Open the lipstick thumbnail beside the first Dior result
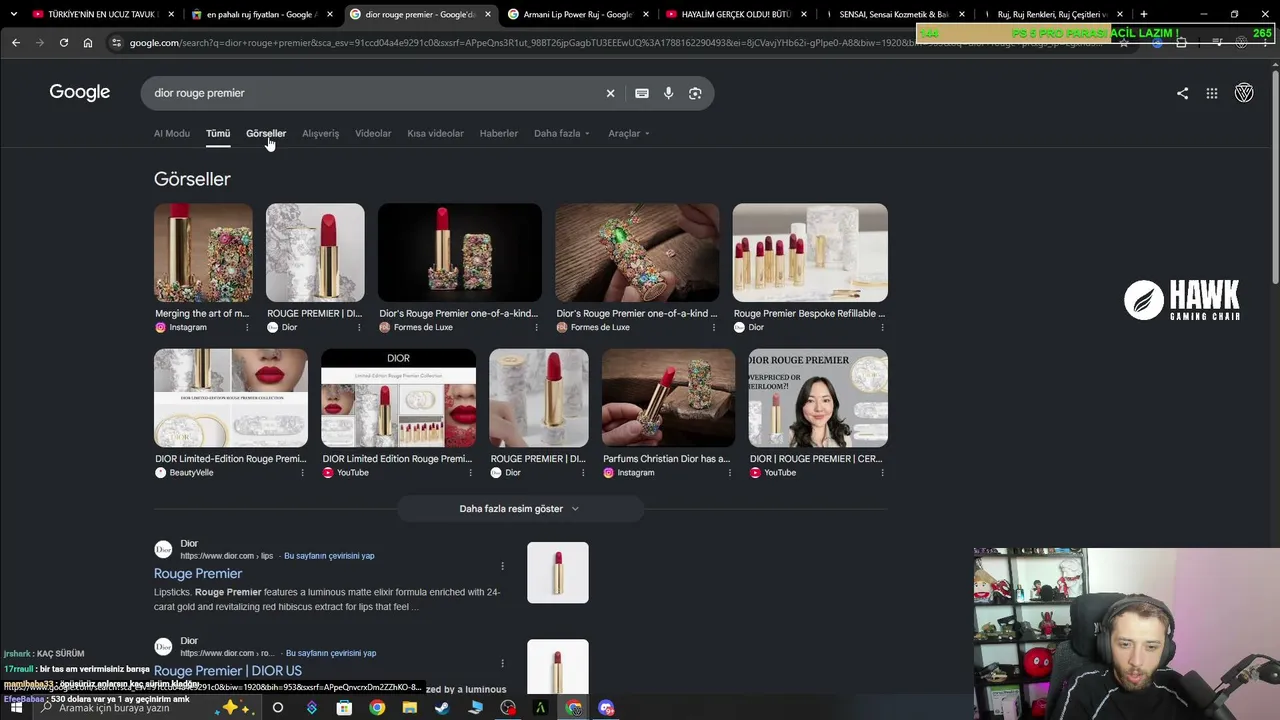Screen dimensions: 1280x720 point(558,573)
